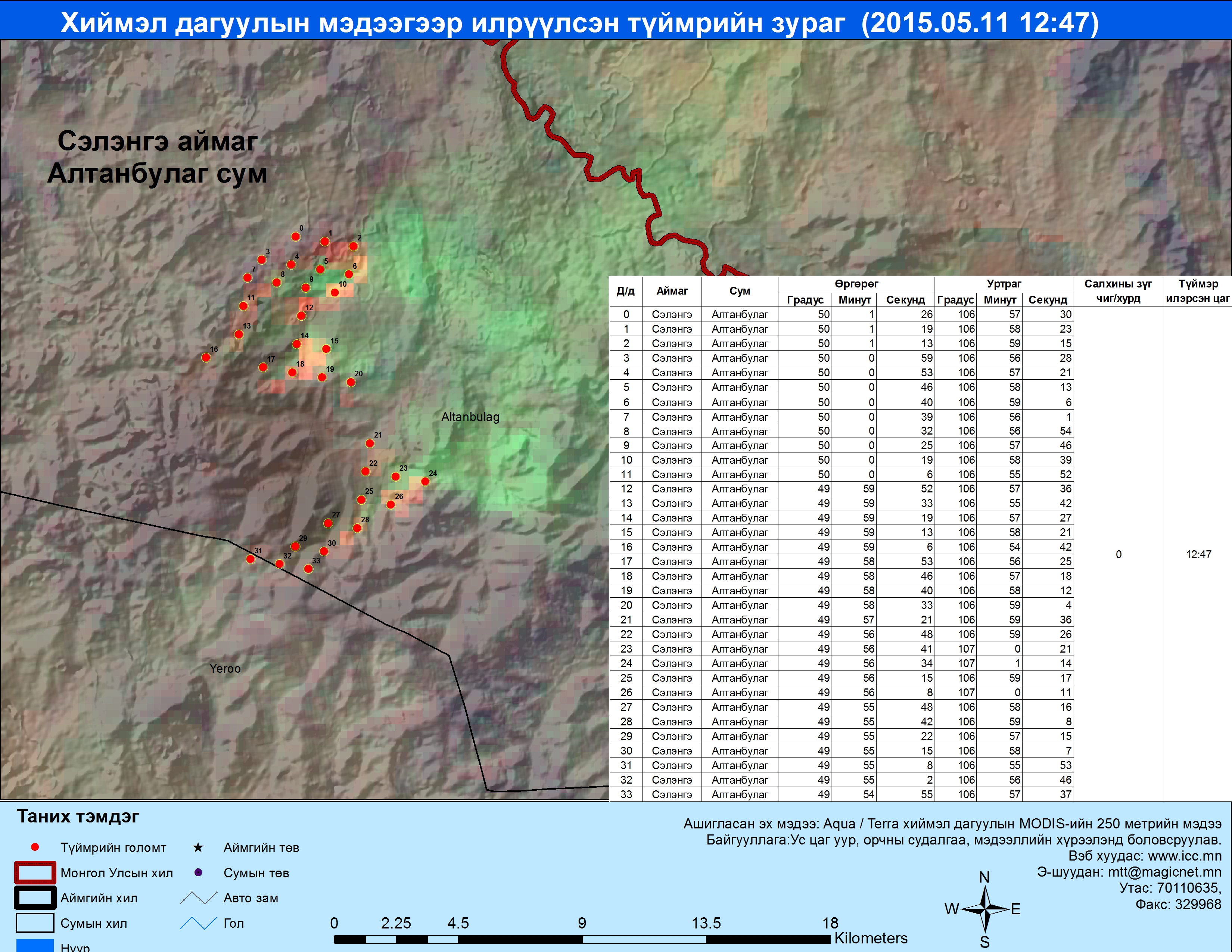Click fire hotspot marker number 0

point(296,236)
